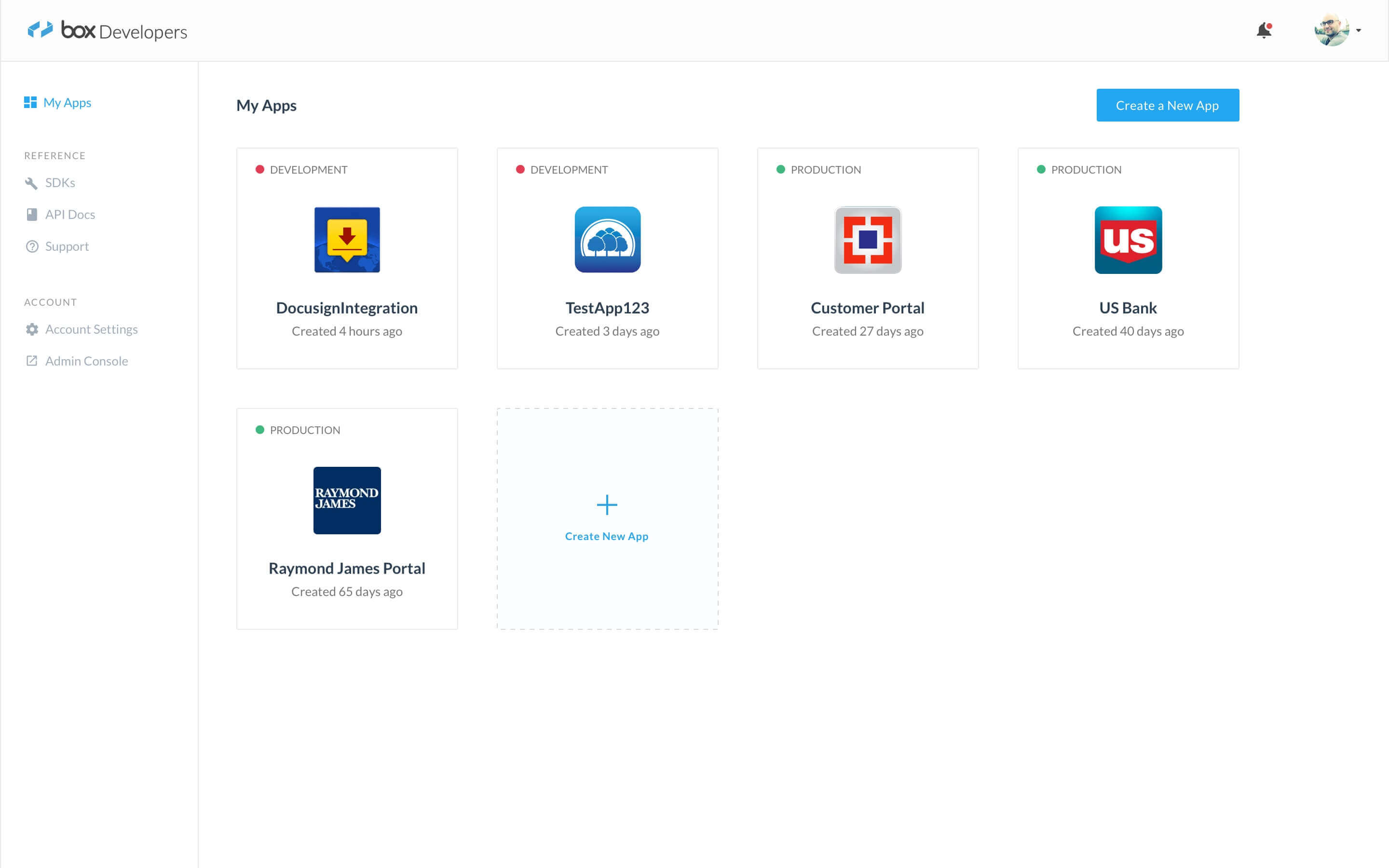Image resolution: width=1389 pixels, height=868 pixels.
Task: Click the Box logo icon in header
Action: (x=40, y=29)
